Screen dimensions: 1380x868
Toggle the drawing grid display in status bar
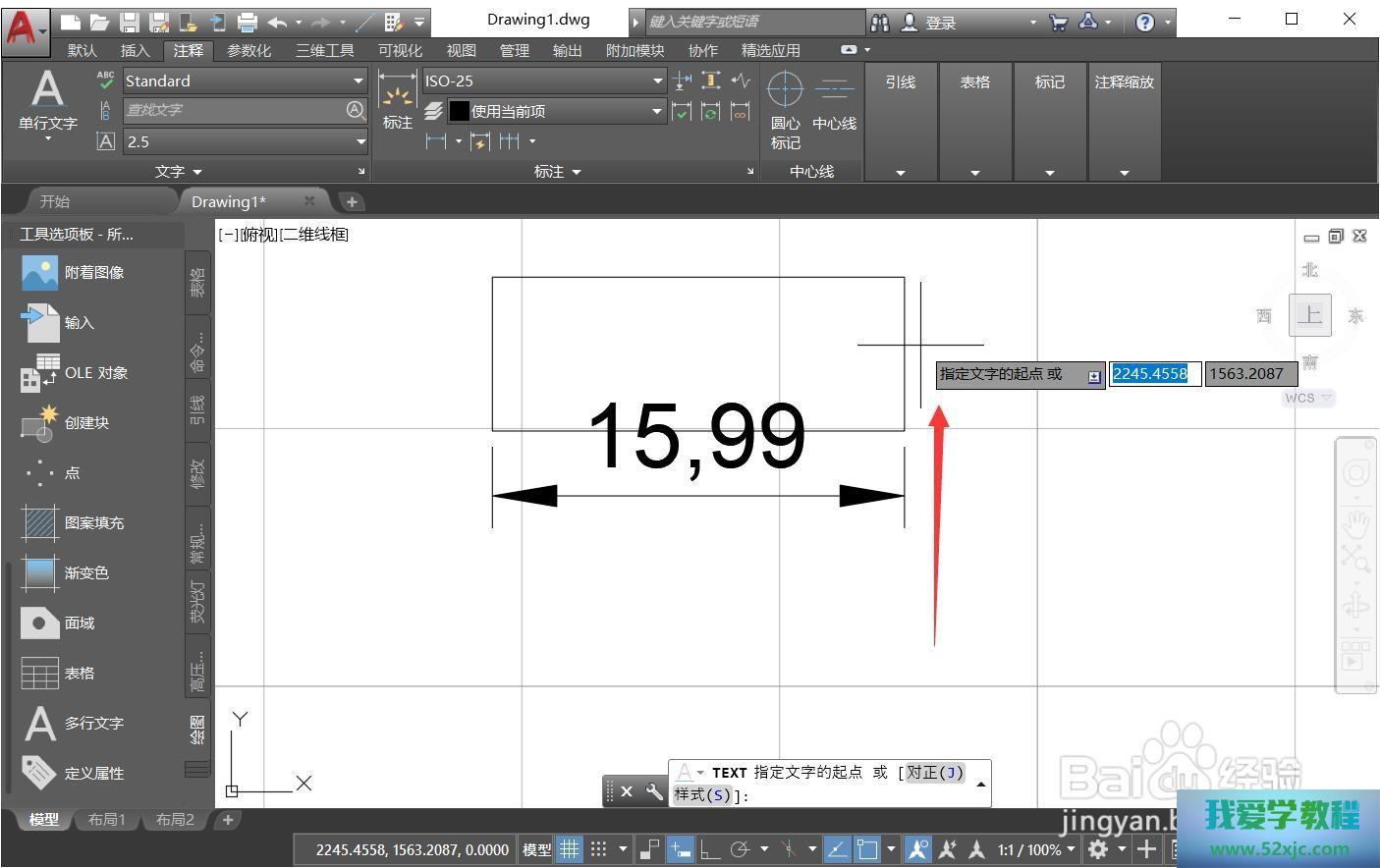(569, 849)
